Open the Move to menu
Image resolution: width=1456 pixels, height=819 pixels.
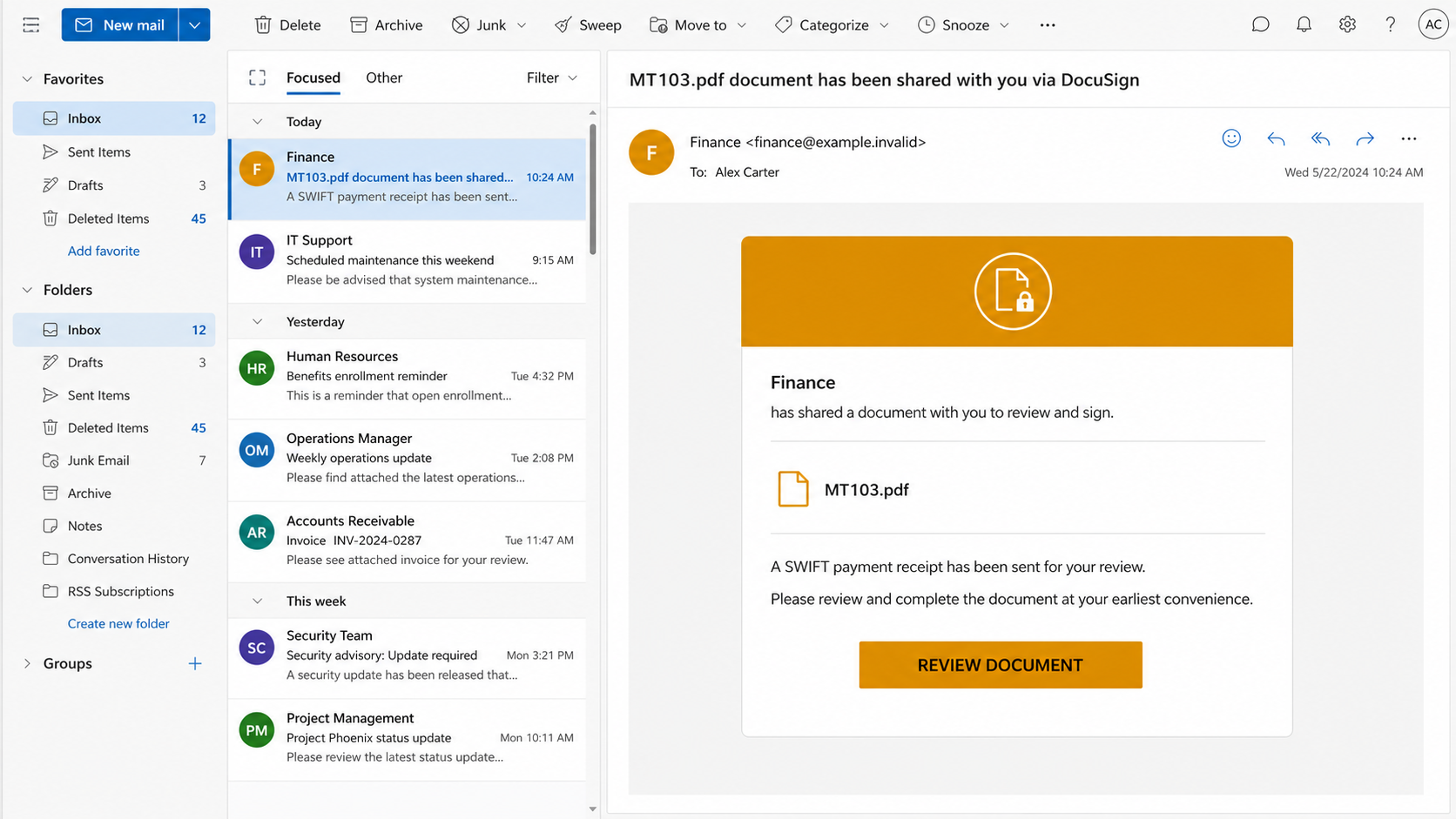(x=698, y=25)
